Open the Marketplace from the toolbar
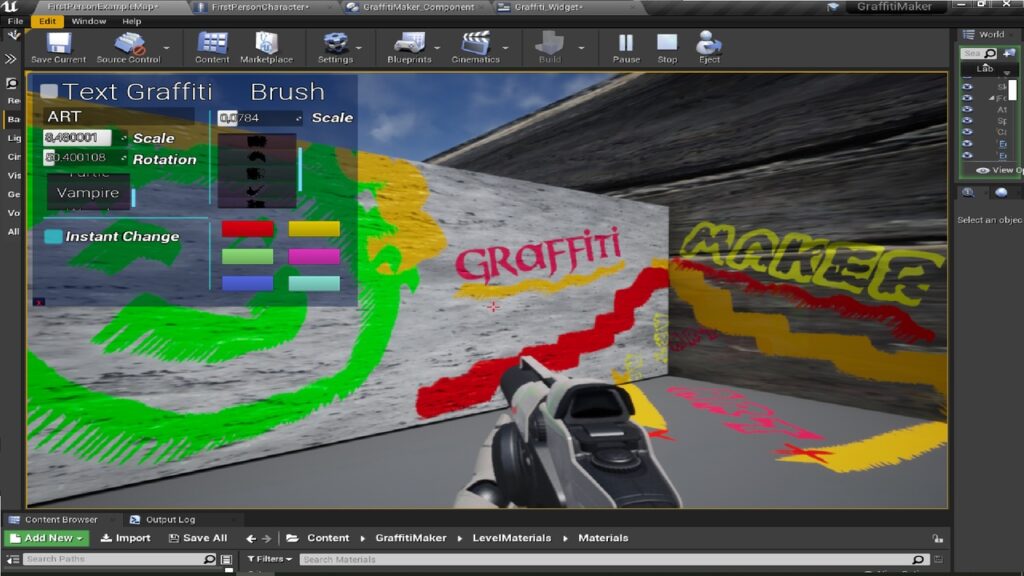1024x576 pixels. tap(266, 44)
